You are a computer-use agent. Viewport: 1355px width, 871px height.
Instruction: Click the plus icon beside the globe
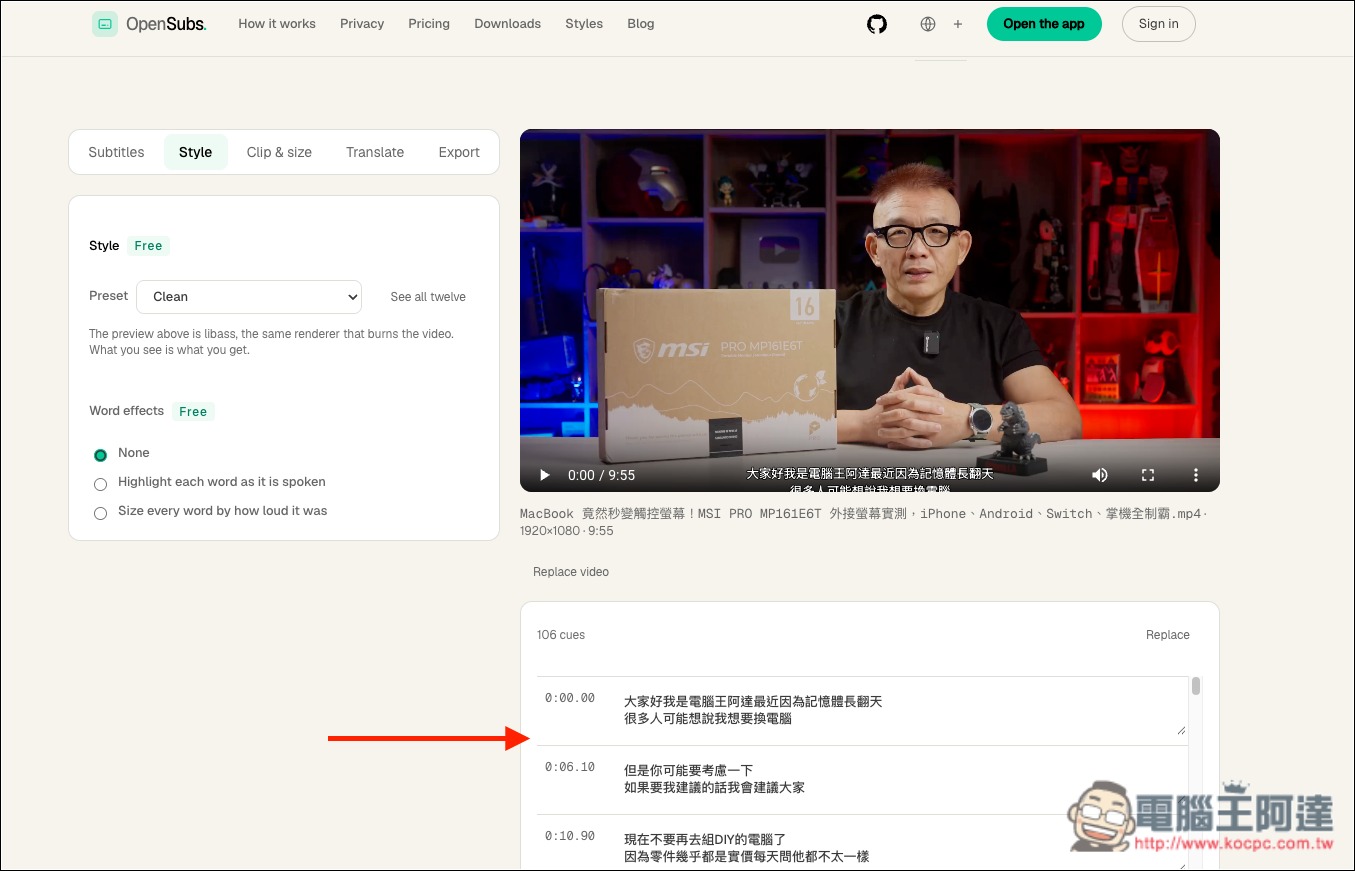click(x=958, y=24)
